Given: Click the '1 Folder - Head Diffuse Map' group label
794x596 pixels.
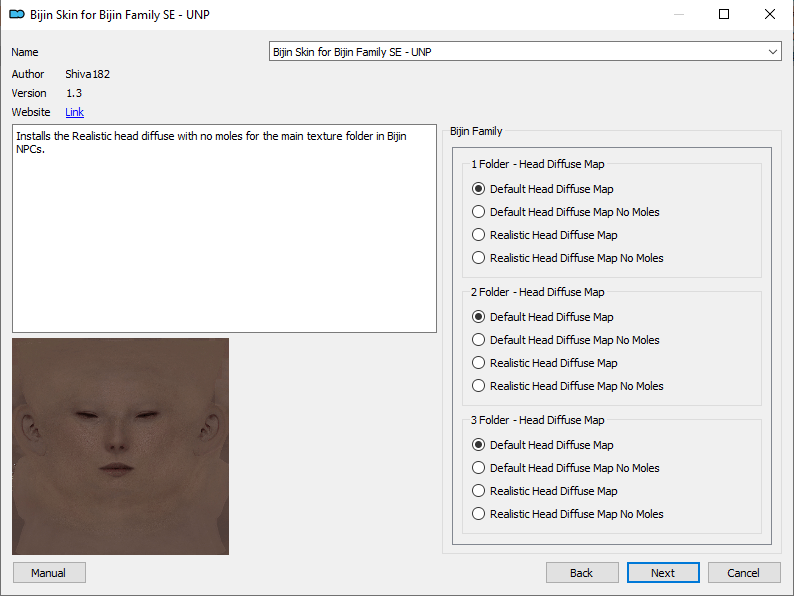Looking at the screenshot, I should 538,164.
